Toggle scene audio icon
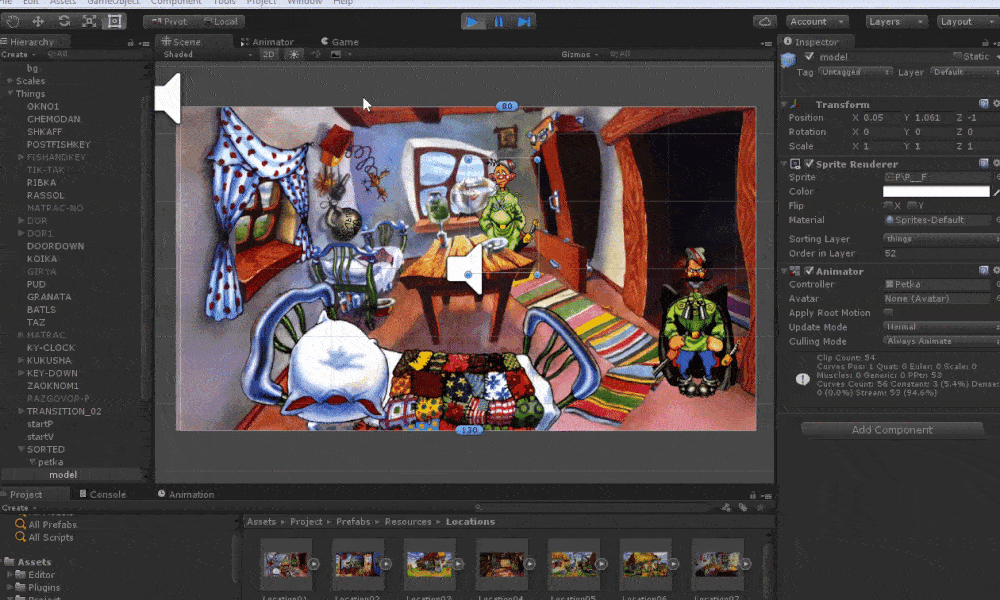Screen dimensions: 1000x600 tap(316, 54)
